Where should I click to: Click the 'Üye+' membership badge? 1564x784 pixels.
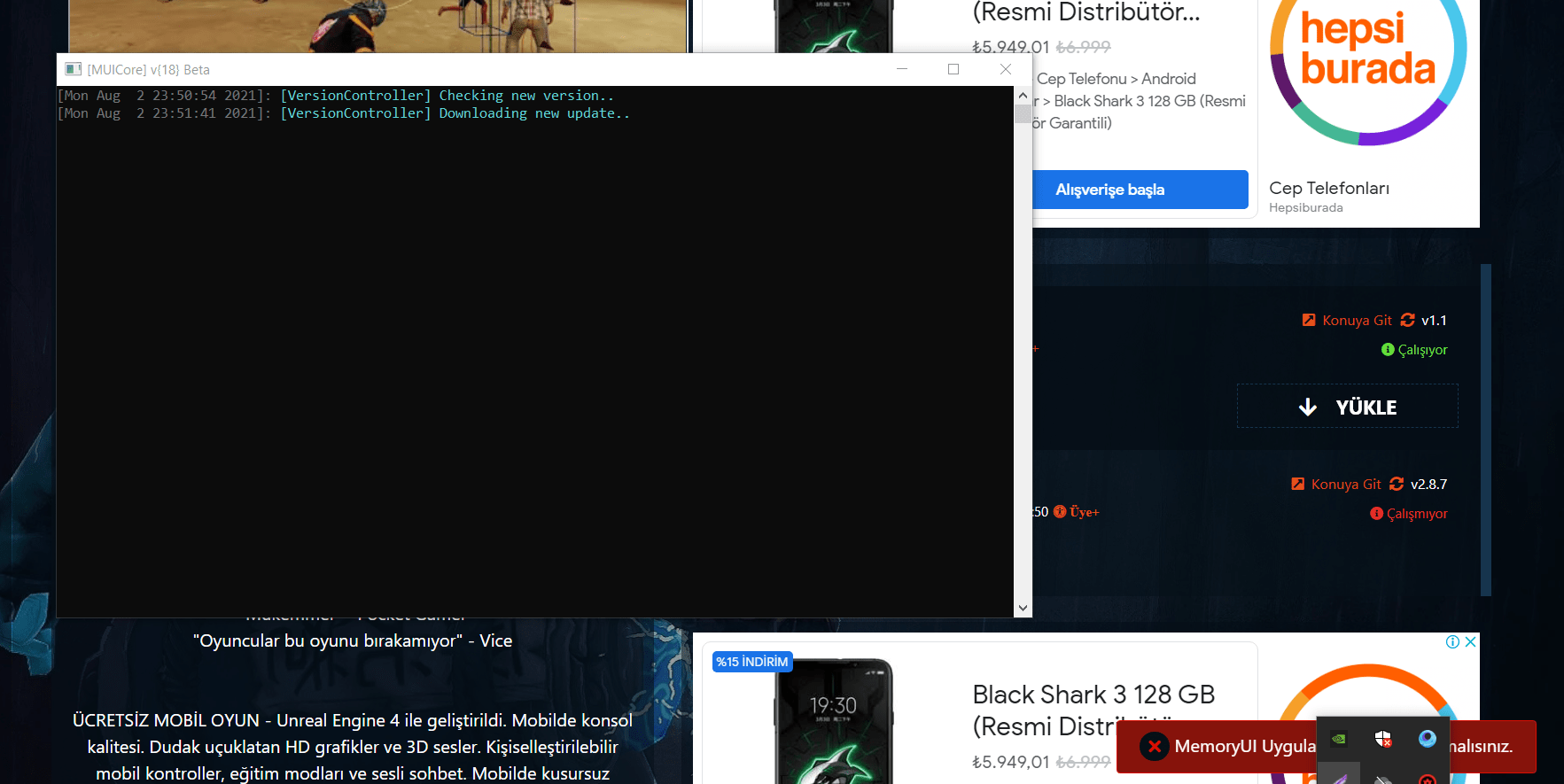coord(1084,512)
